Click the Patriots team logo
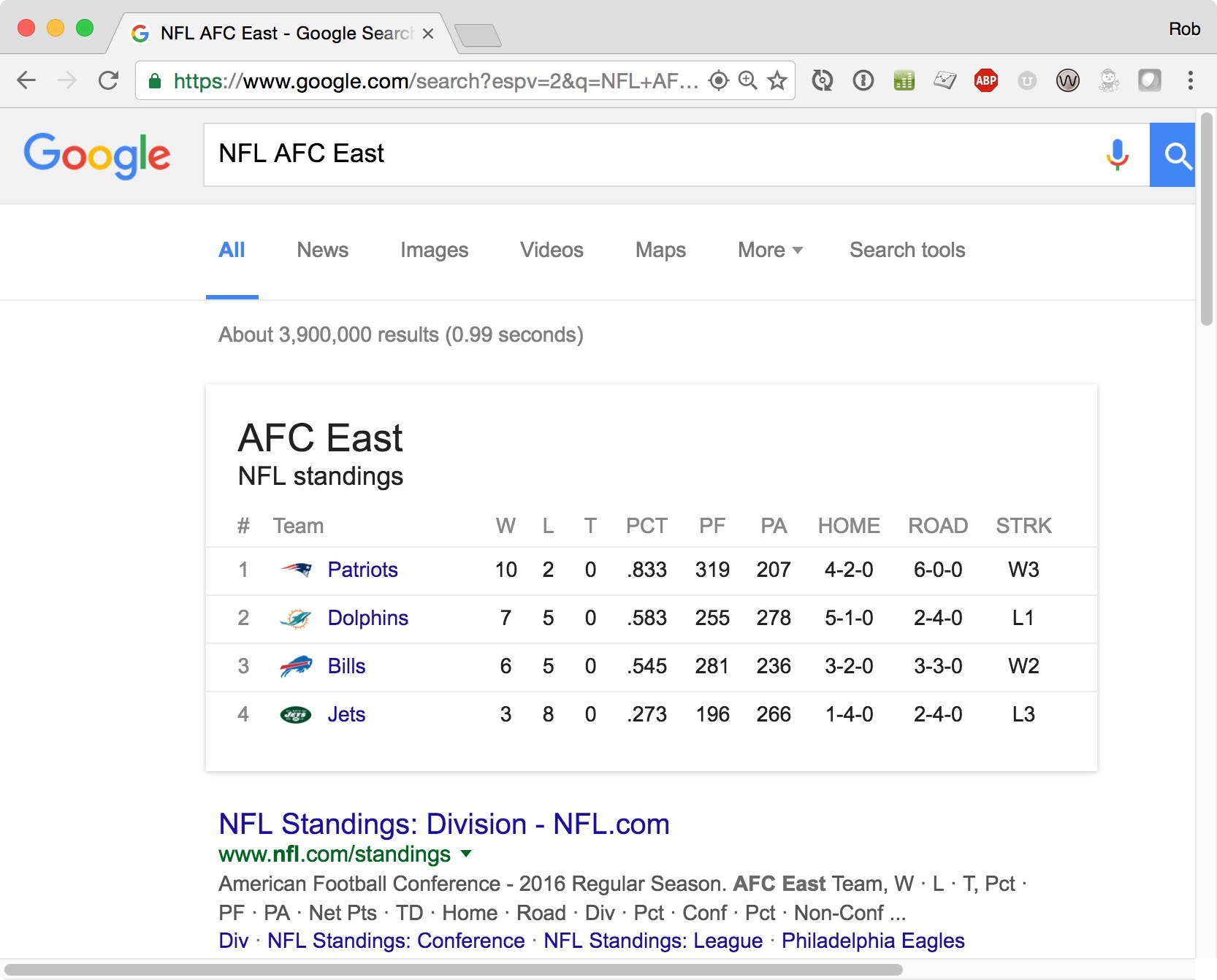This screenshot has width=1217, height=980. [296, 570]
